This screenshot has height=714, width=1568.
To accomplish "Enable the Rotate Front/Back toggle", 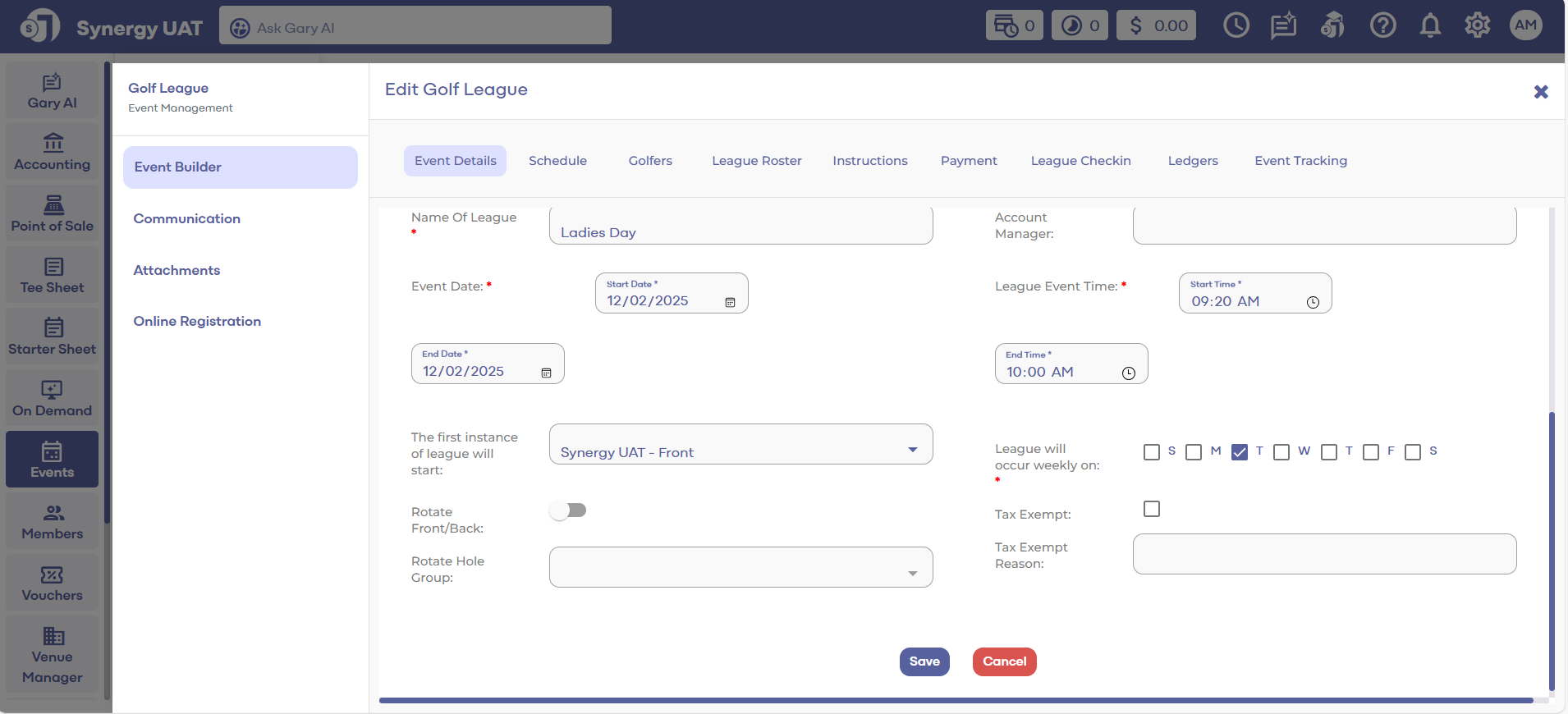I will coord(568,510).
